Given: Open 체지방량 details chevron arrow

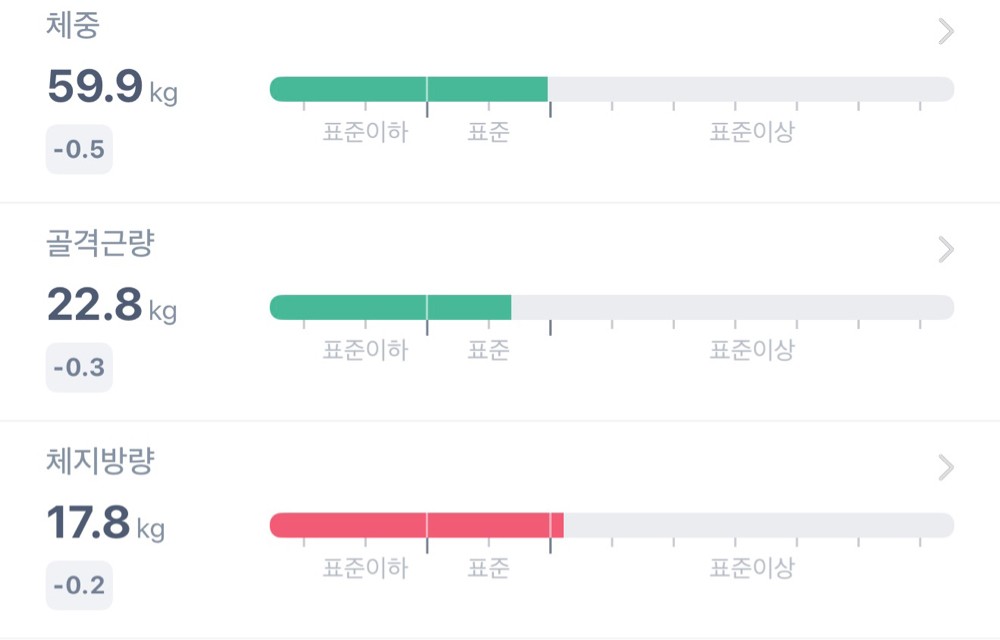Looking at the screenshot, I should pyautogui.click(x=946, y=467).
